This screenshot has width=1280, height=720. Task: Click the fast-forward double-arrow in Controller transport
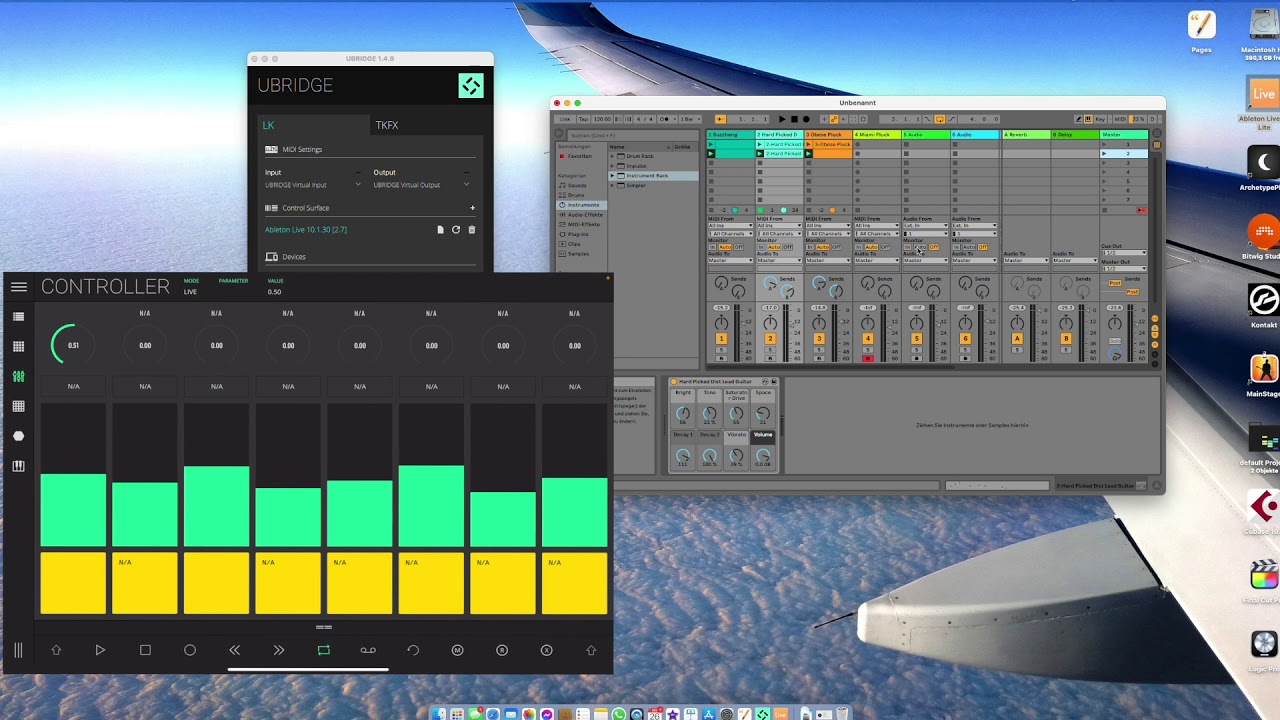point(279,650)
